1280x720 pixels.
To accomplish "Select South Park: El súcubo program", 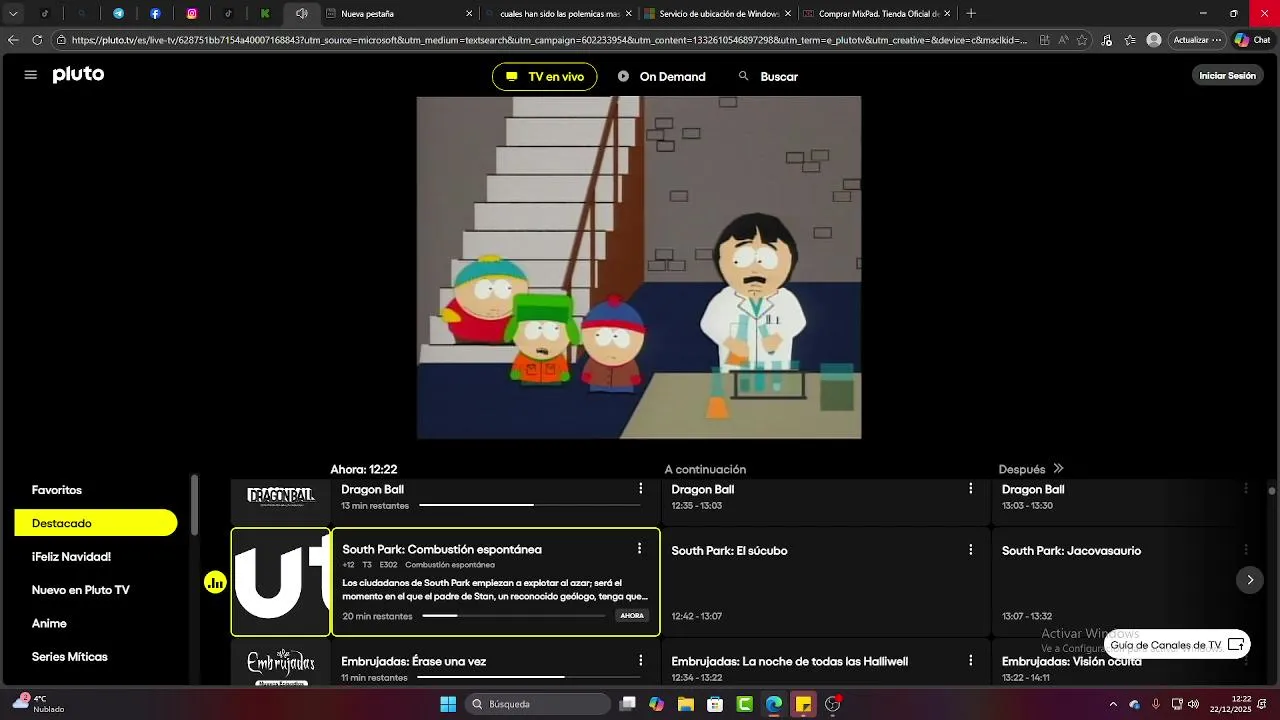I will 825,583.
